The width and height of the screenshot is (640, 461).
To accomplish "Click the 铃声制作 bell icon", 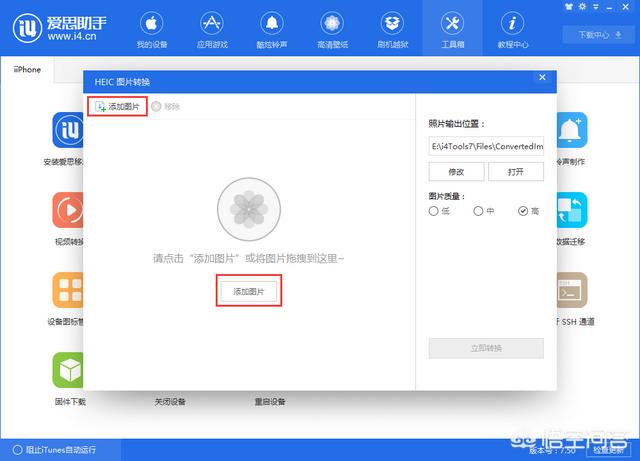I will coord(571,130).
